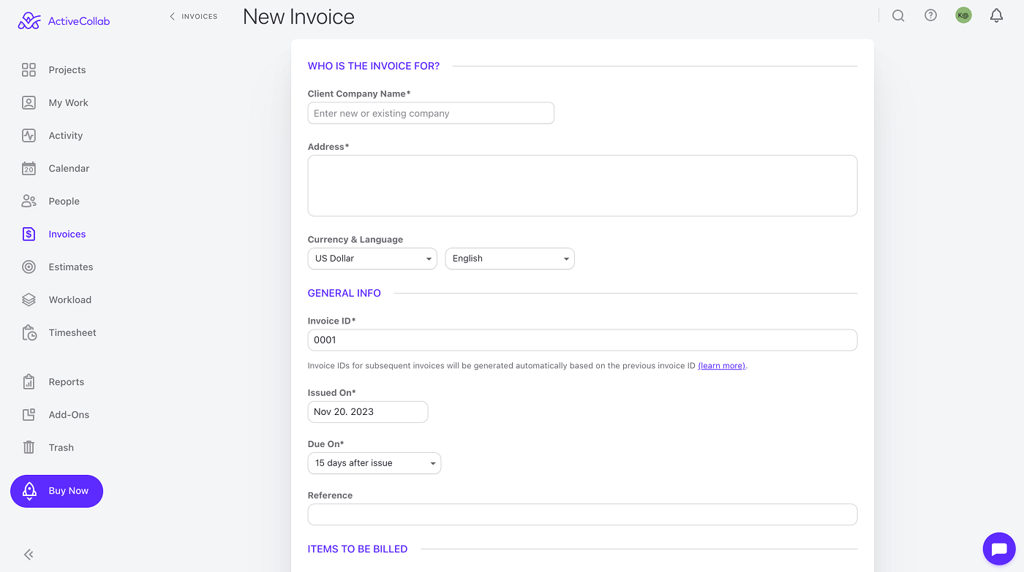Viewport: 1024px width, 572px height.
Task: Click the Due On label
Action: click(326, 444)
